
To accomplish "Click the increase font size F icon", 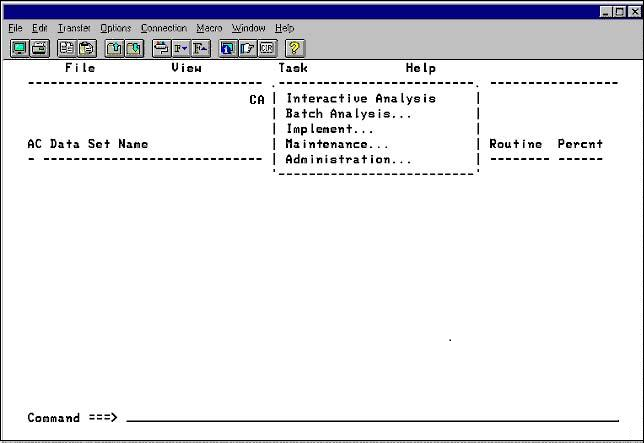I will 201,48.
